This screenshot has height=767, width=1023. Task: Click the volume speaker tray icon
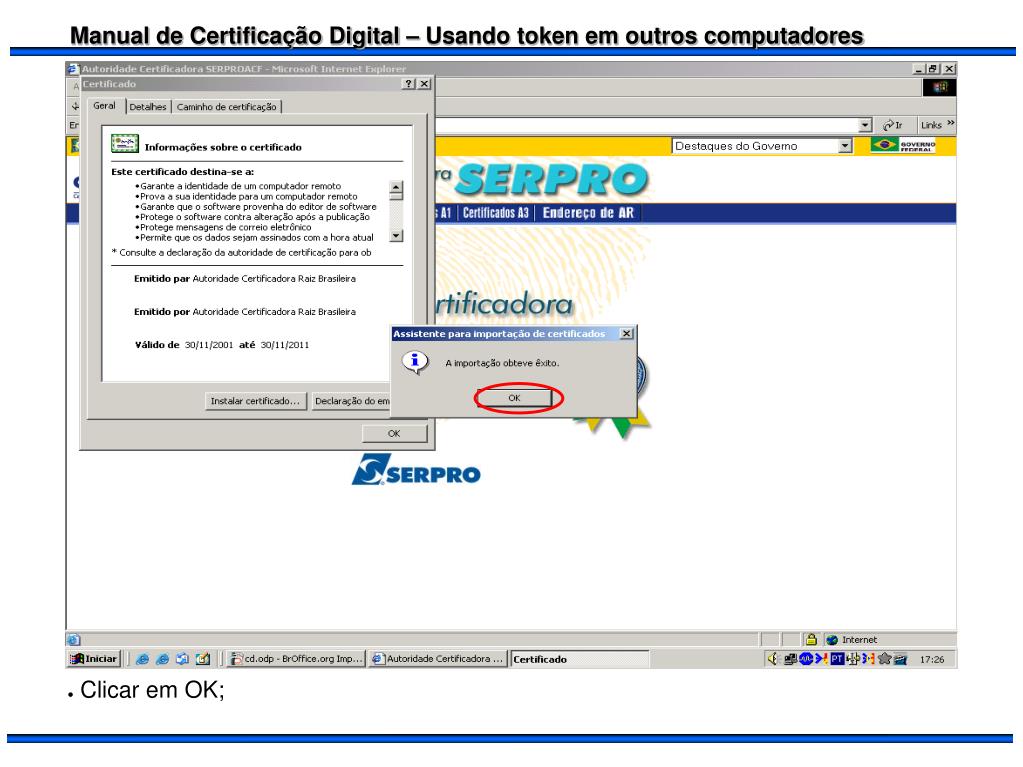tap(773, 659)
